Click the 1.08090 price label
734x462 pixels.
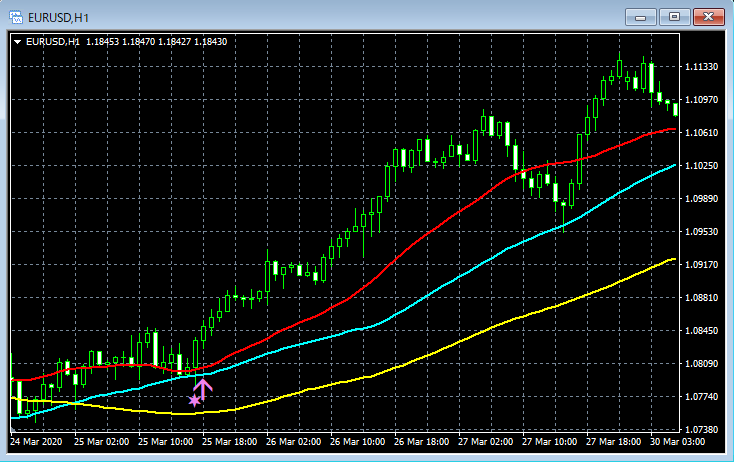coord(701,364)
